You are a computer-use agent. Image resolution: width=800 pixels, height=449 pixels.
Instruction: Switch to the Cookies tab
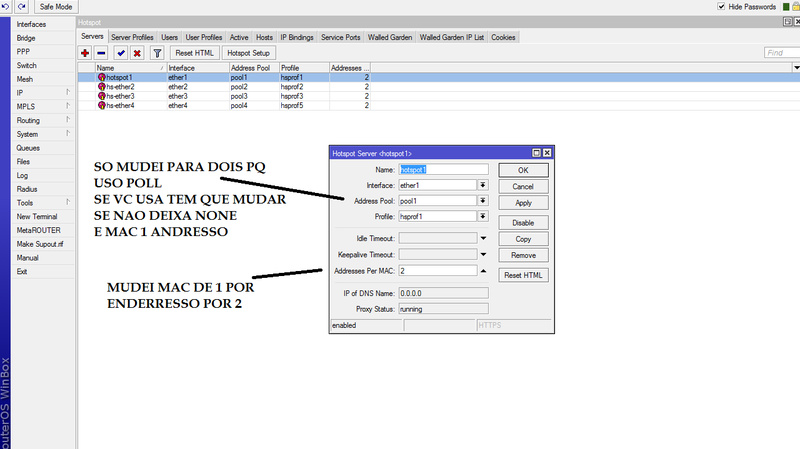(x=503, y=37)
